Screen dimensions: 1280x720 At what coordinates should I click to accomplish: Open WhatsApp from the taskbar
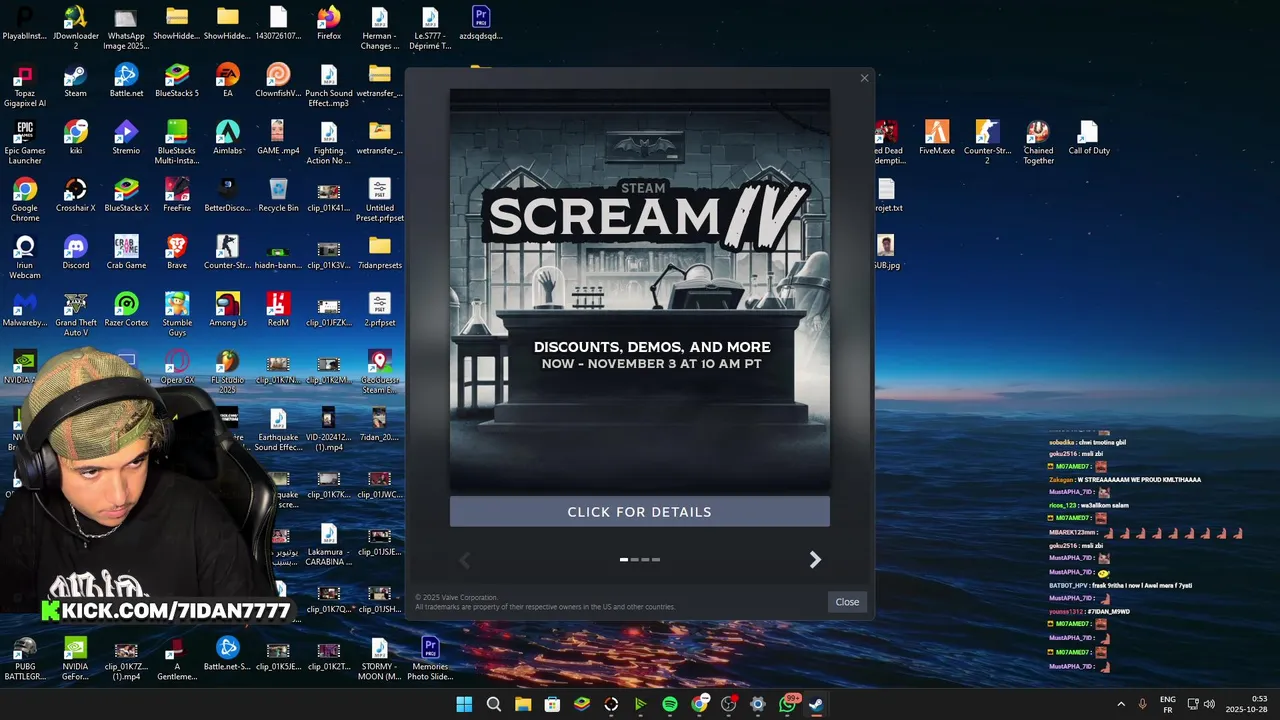click(787, 704)
